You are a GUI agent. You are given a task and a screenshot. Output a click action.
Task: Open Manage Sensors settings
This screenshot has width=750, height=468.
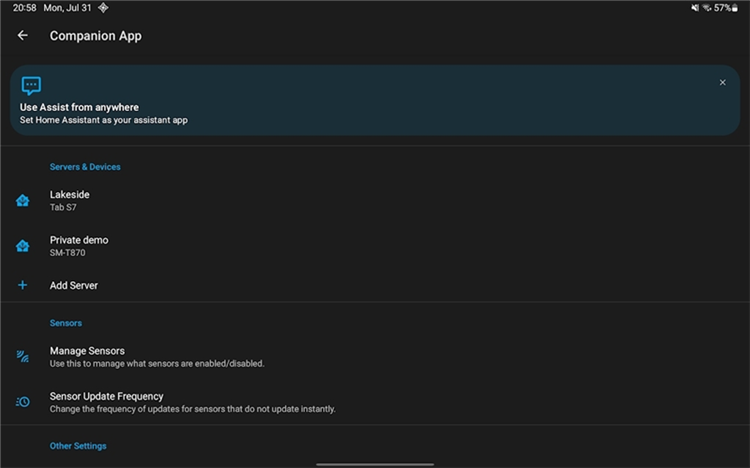tap(87, 351)
